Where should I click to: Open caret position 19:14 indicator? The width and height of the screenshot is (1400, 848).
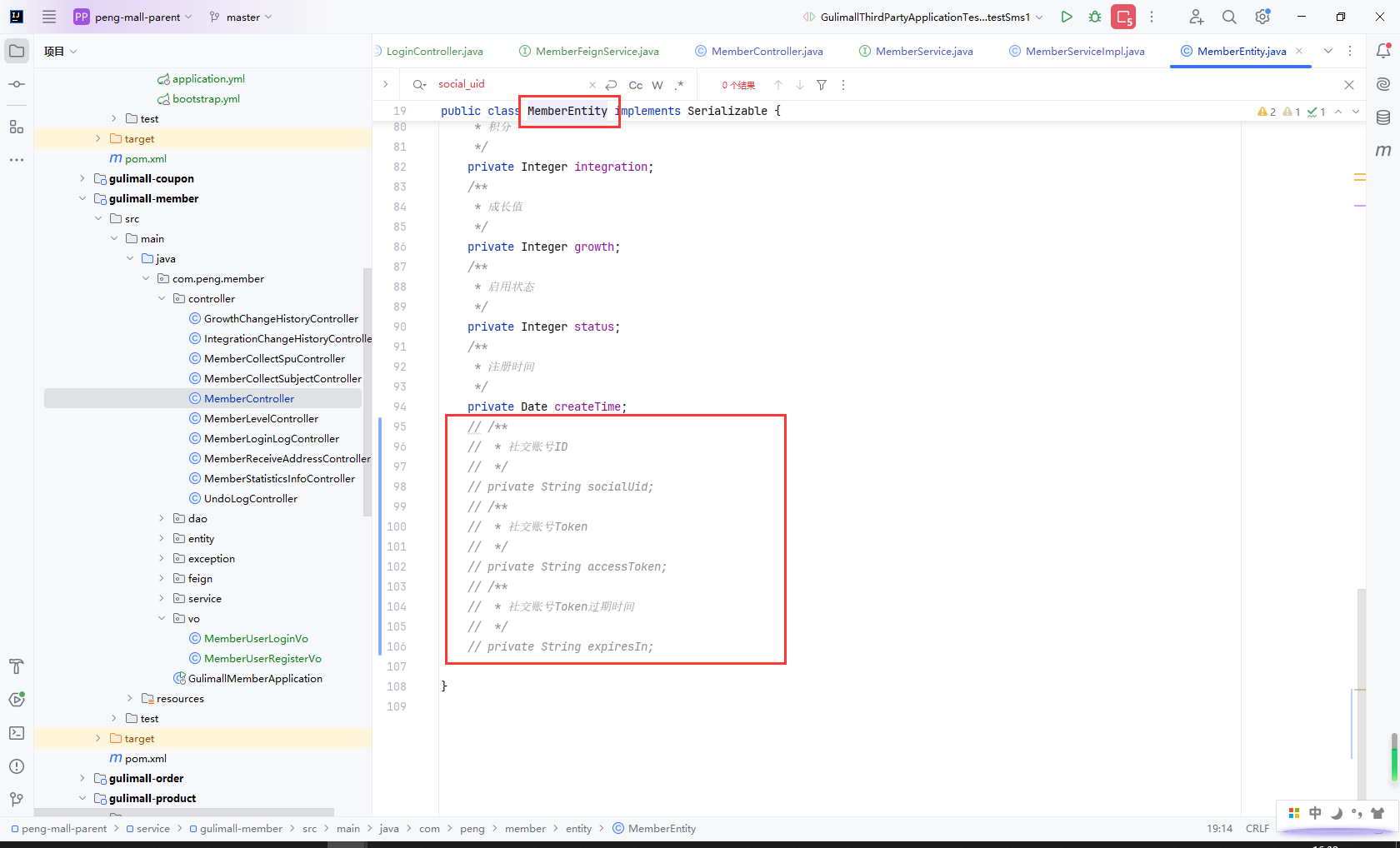[x=1219, y=828]
